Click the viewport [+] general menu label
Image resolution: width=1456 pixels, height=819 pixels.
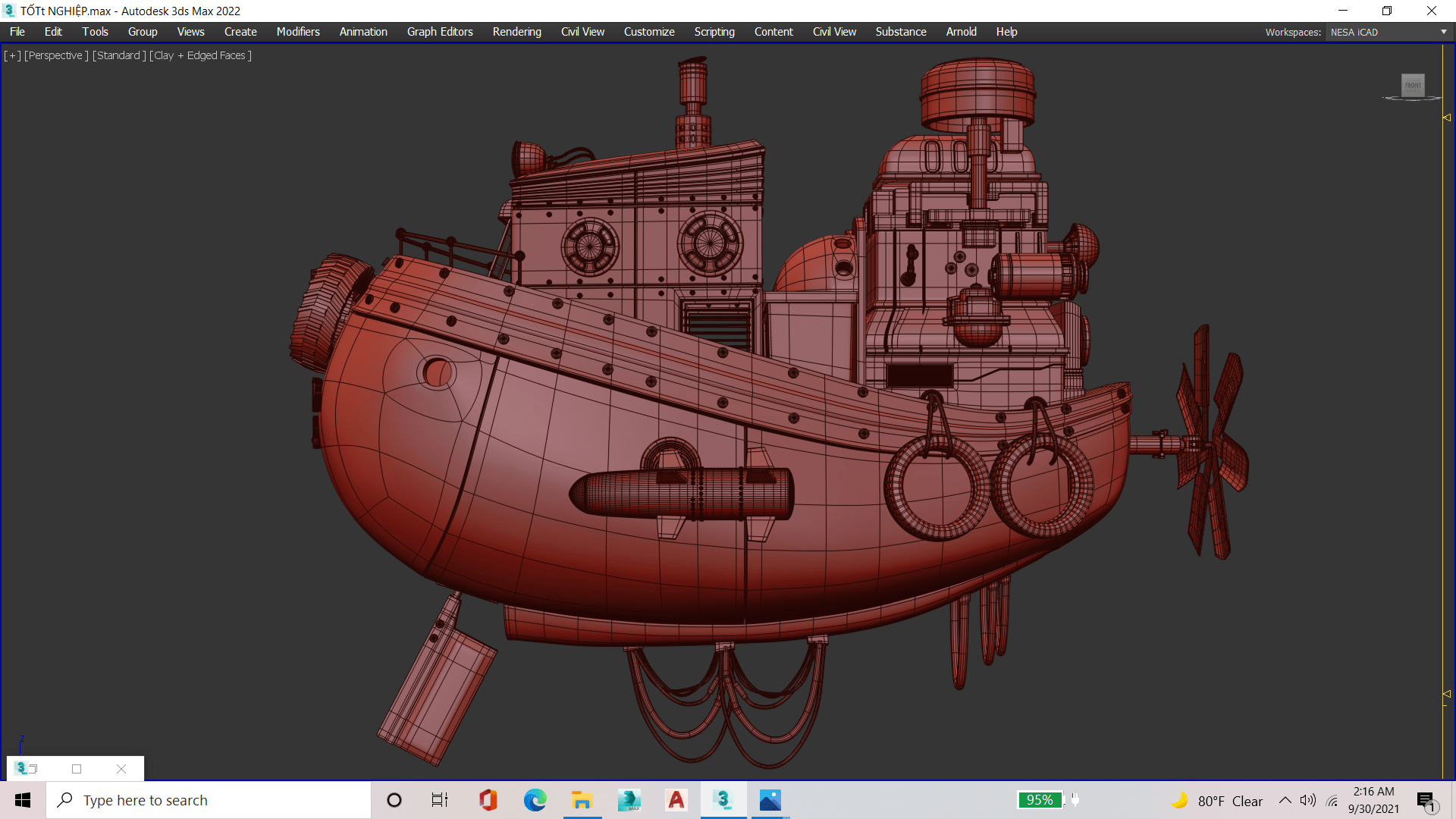(x=12, y=55)
